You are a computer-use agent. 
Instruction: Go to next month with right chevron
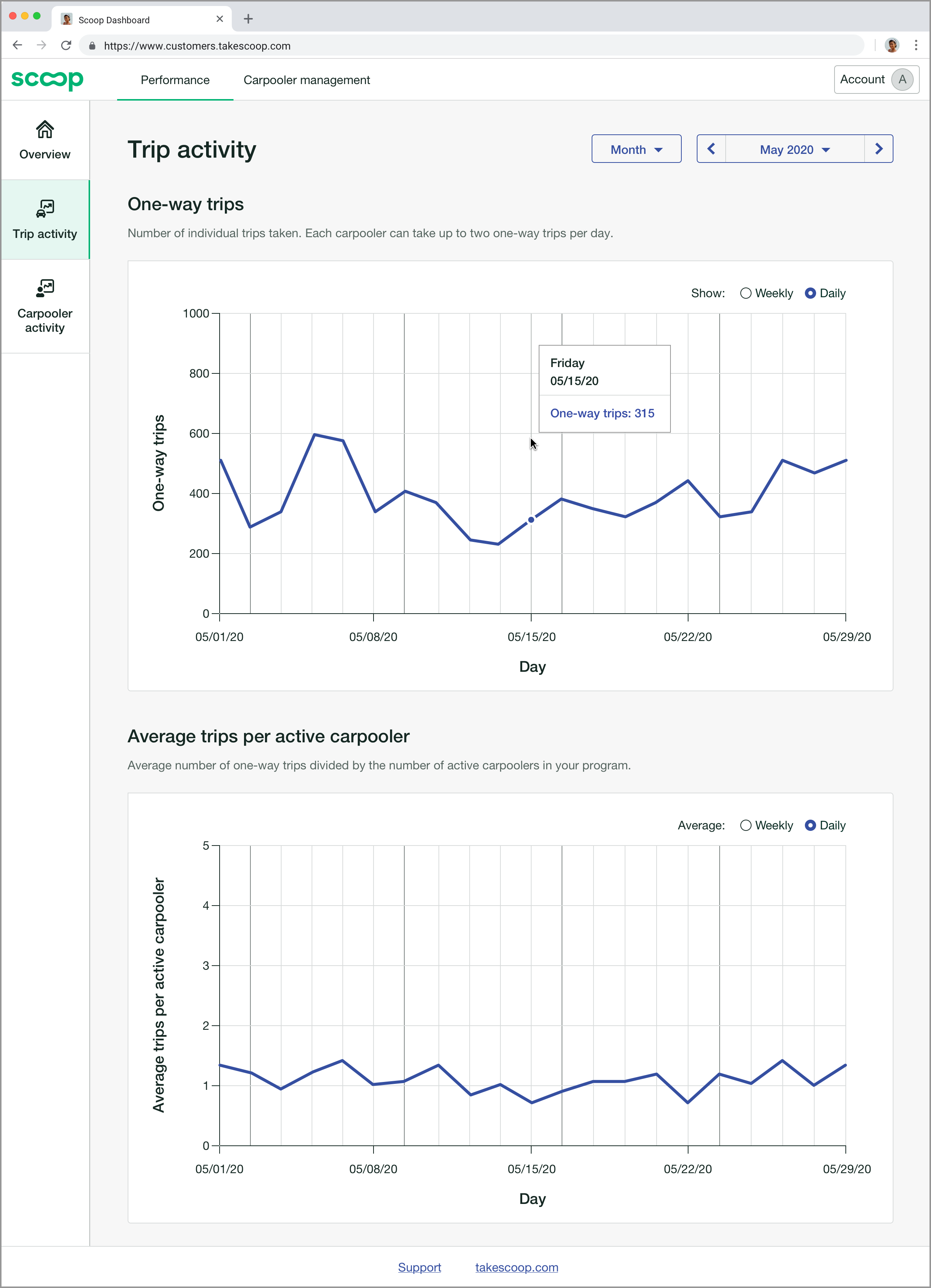(878, 149)
